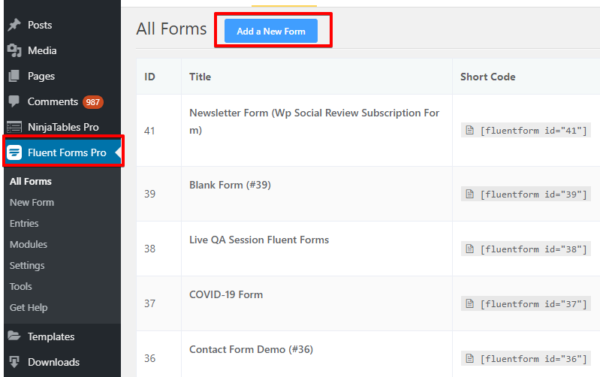600x377 pixels.
Task: Open Live QA Session Fluent Forms
Action: point(259,240)
